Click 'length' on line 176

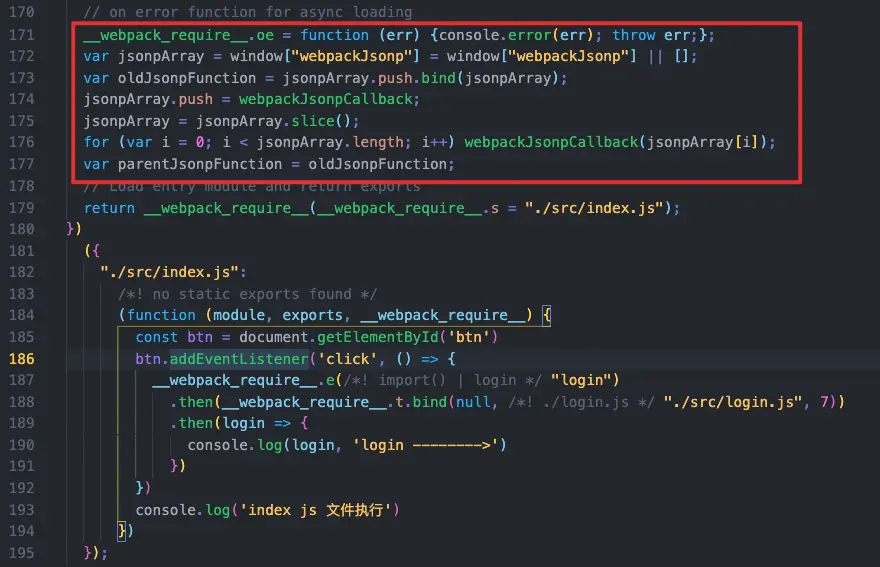click(378, 143)
